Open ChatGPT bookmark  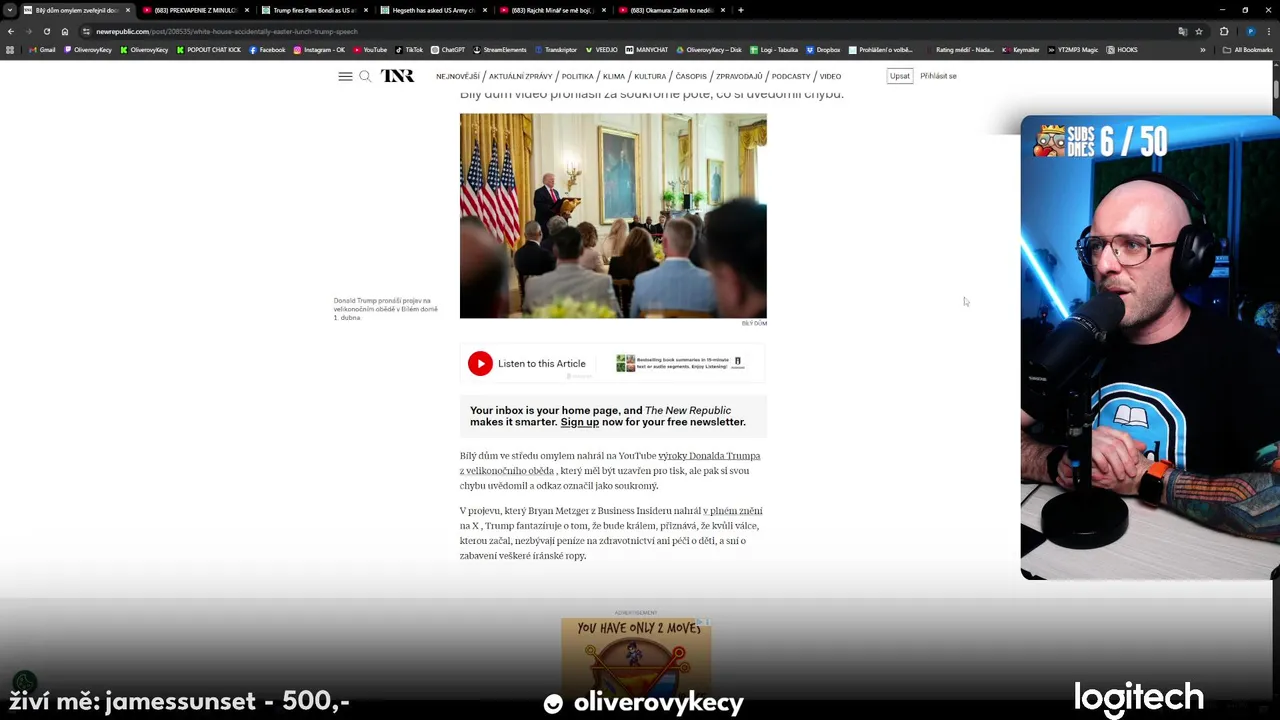(448, 49)
